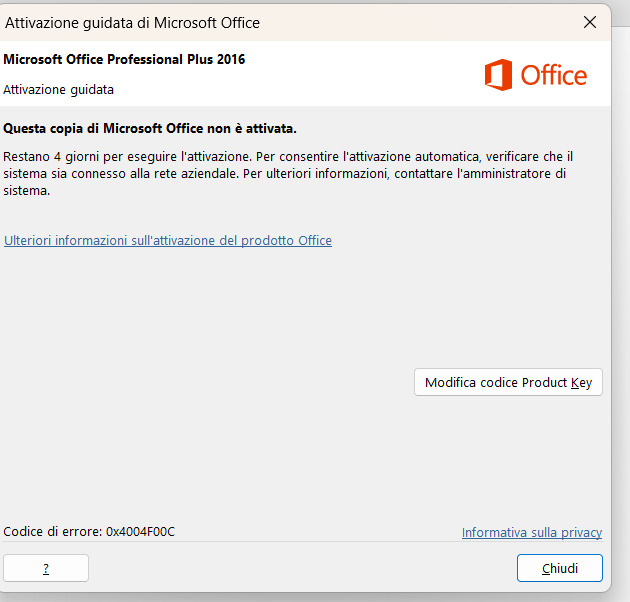Click the heading "Microsoft Office Professional Plus 2016"
Screen dimensions: 630x602
(124, 59)
